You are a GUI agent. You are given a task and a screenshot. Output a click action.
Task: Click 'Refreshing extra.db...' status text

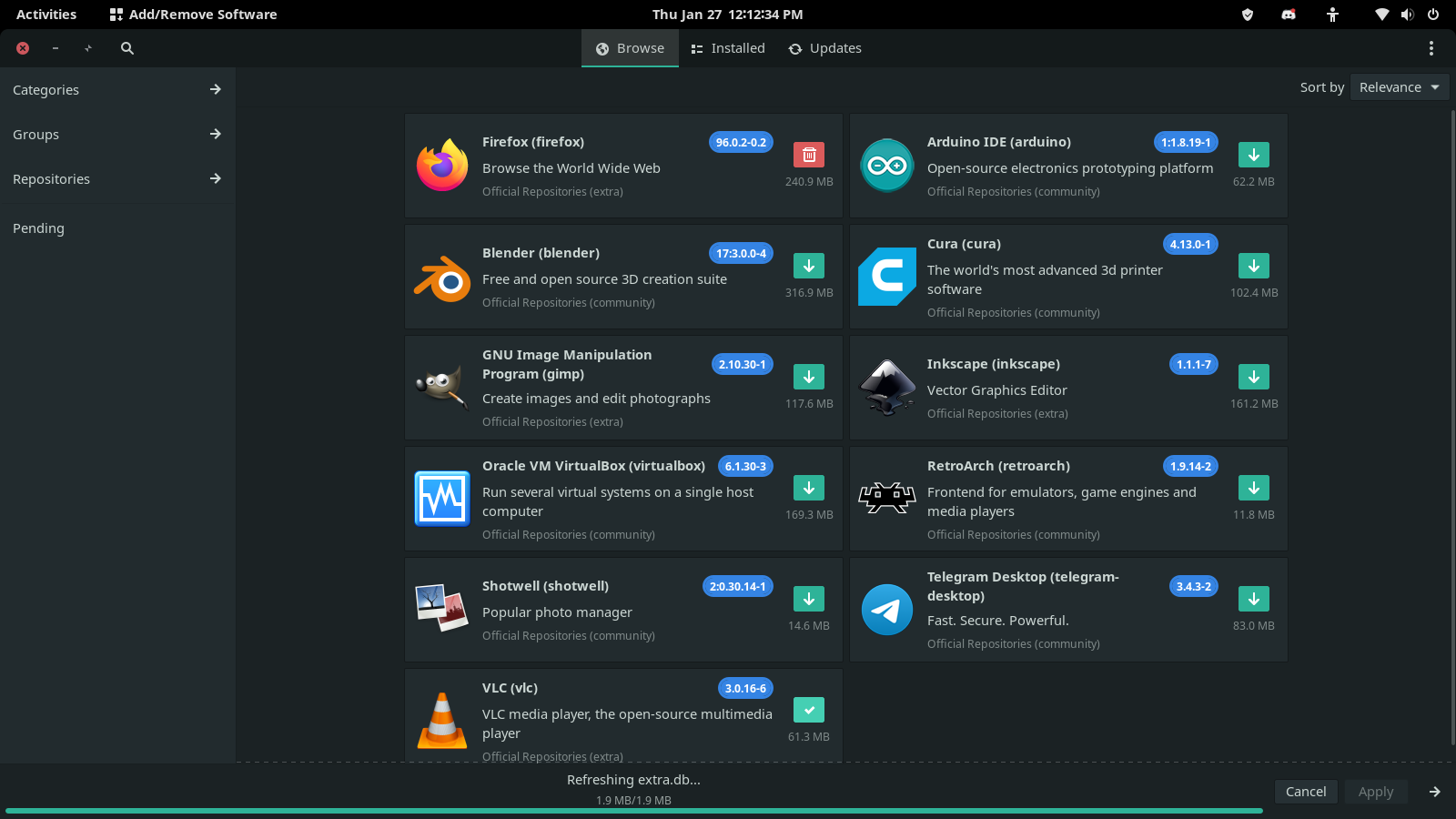pyautogui.click(x=633, y=780)
